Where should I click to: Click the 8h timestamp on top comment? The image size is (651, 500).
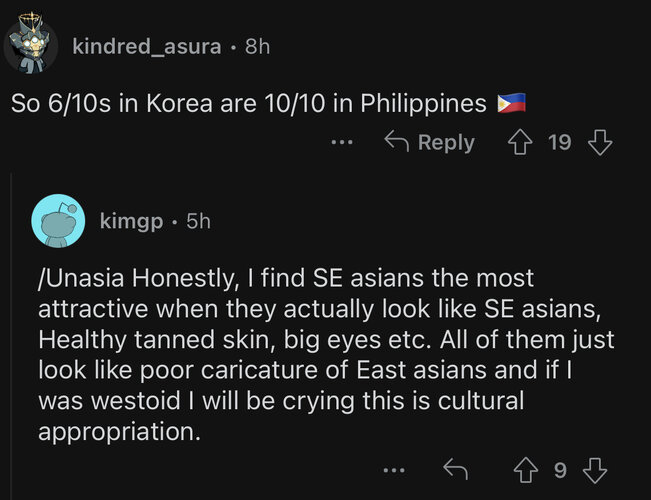pyautogui.click(x=257, y=46)
